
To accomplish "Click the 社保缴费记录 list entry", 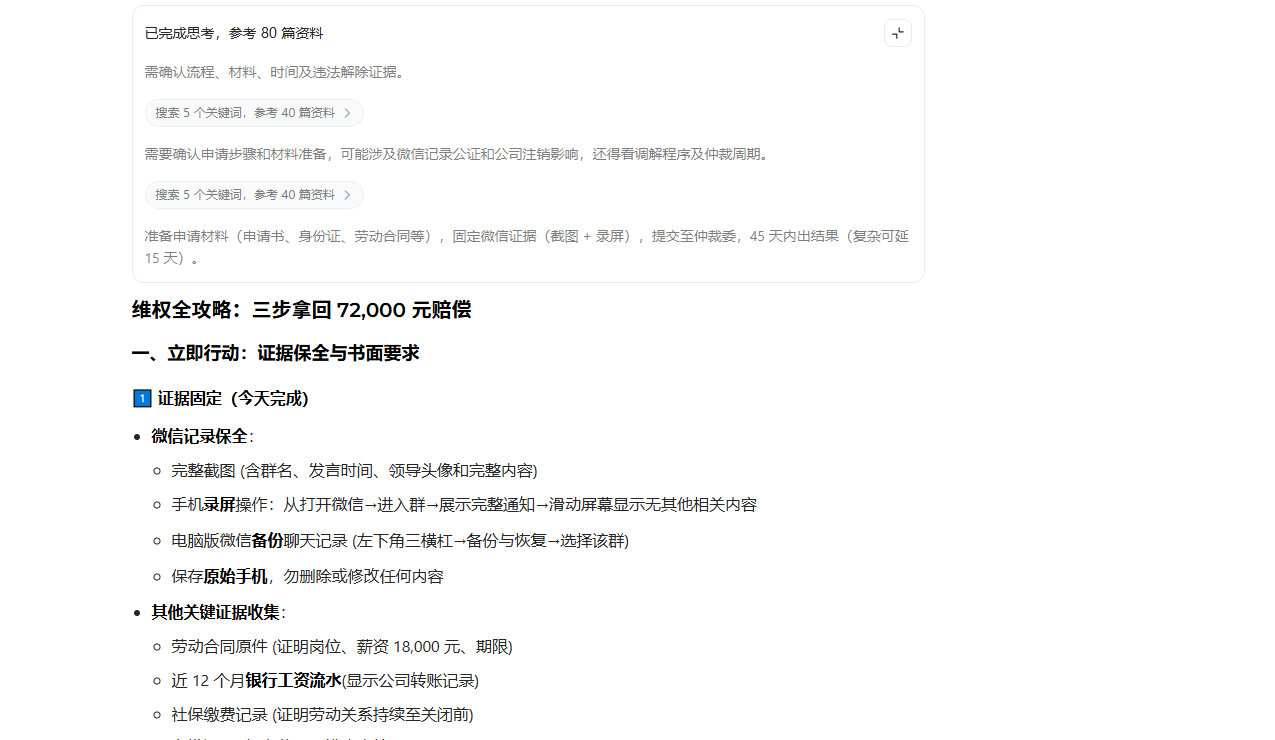I will coord(320,714).
